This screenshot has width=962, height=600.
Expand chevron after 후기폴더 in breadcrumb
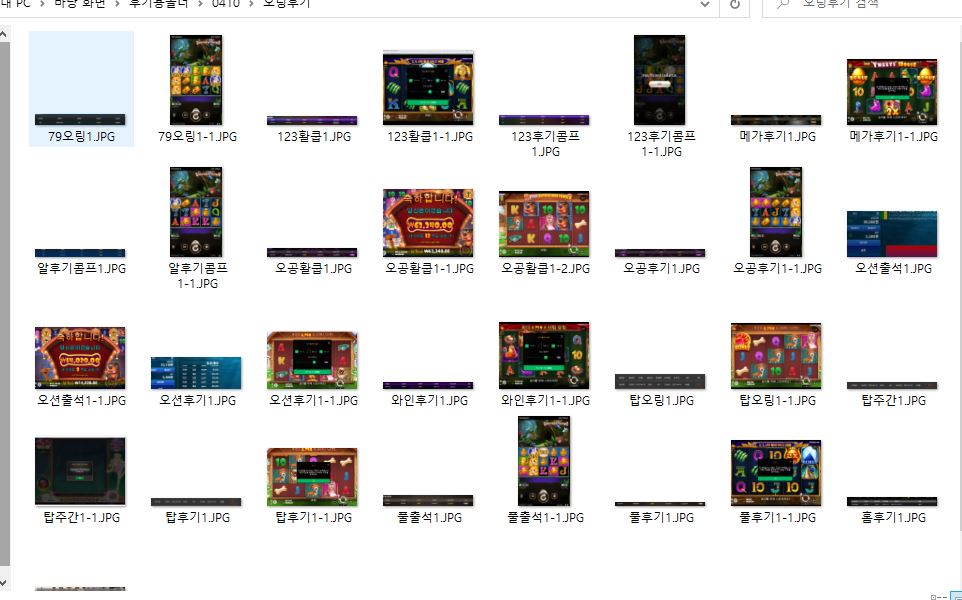[200, 4]
